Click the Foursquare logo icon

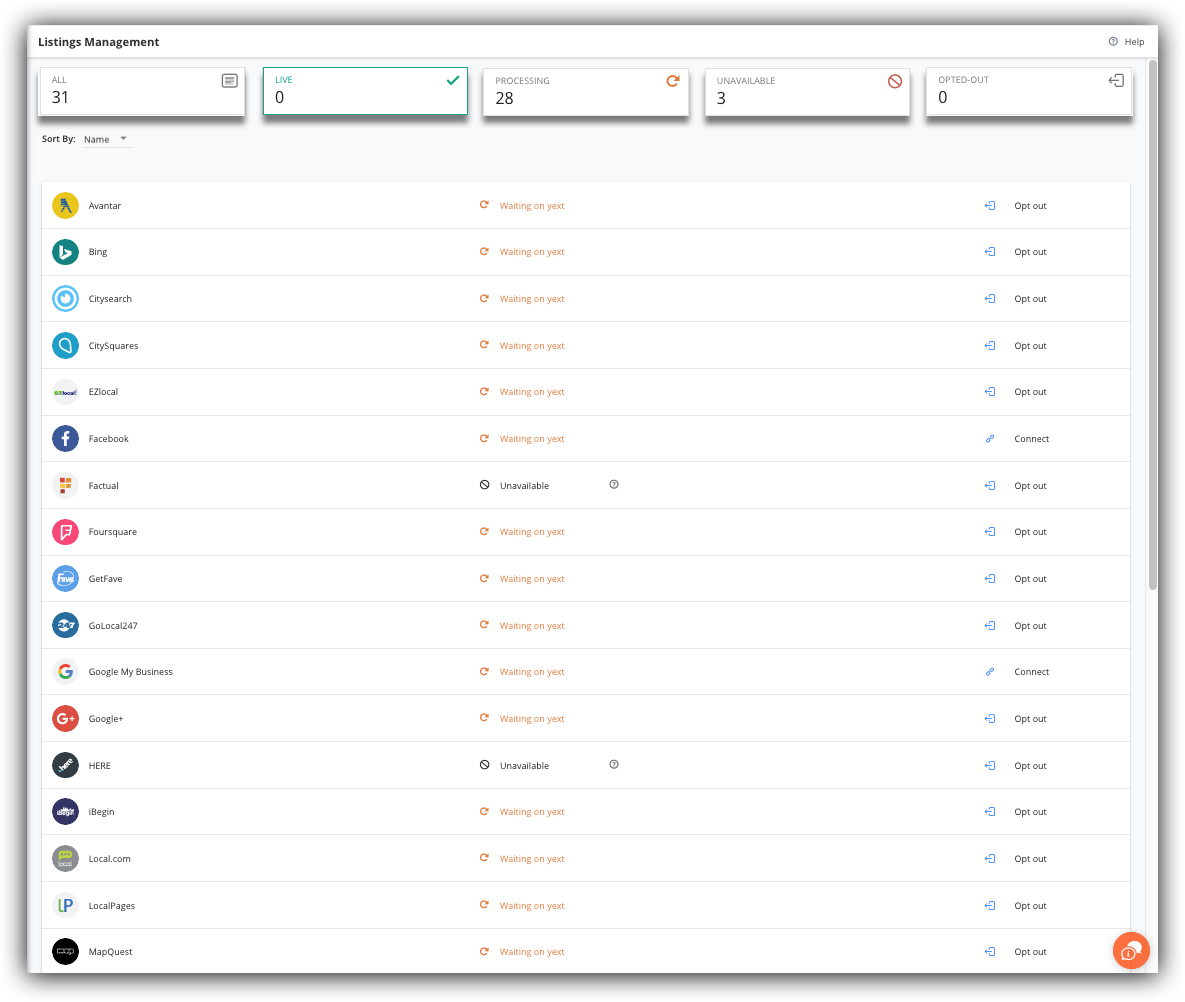(x=65, y=532)
